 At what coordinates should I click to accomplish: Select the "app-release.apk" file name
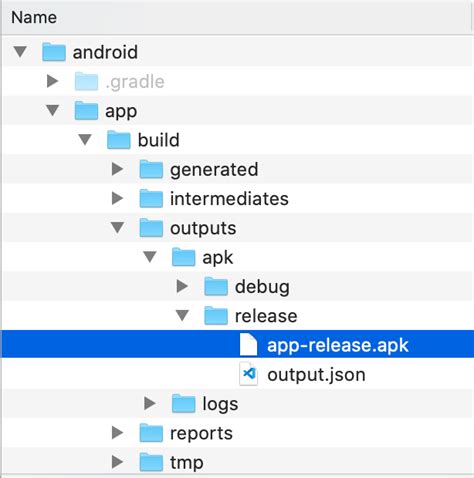pyautogui.click(x=338, y=346)
